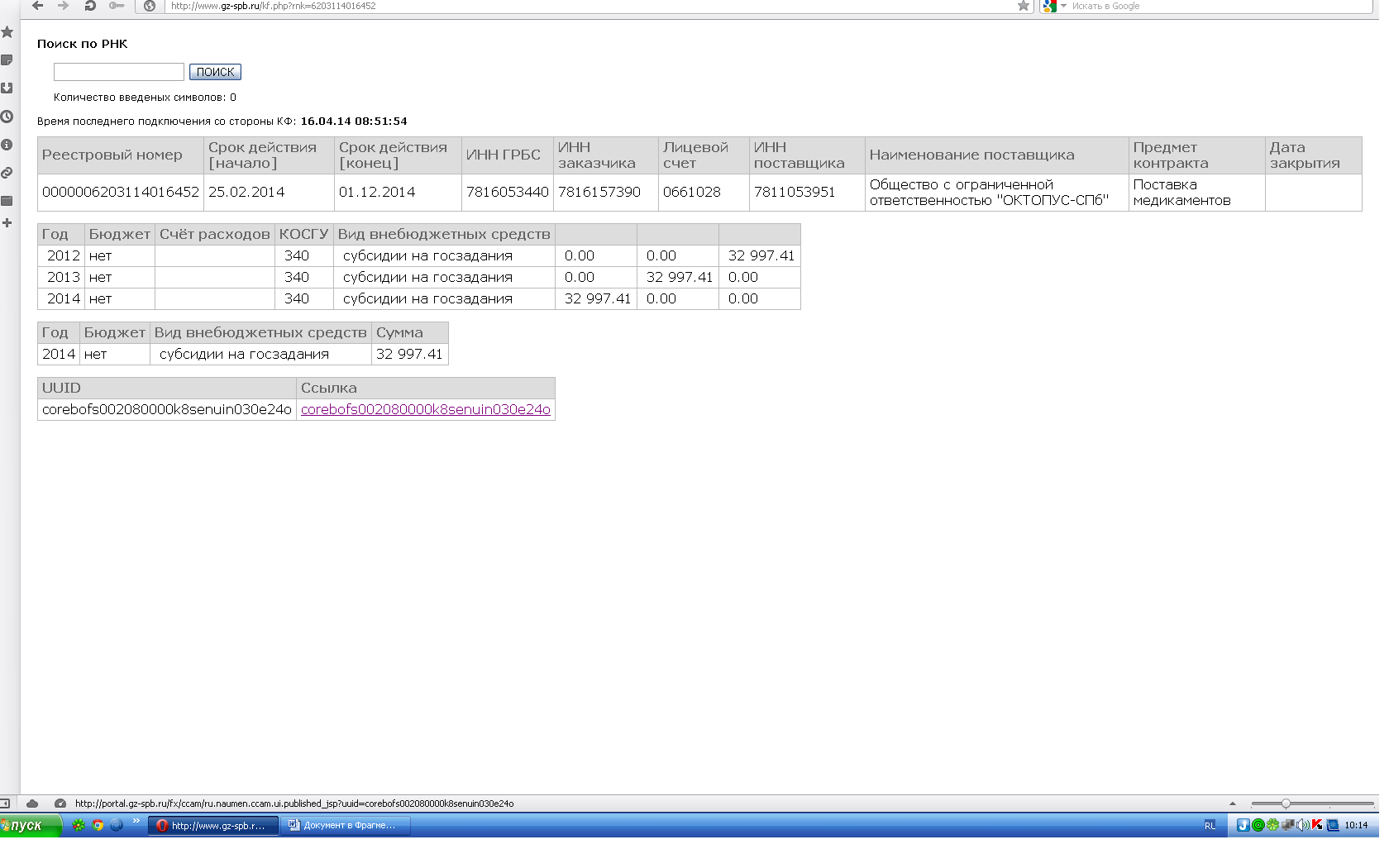Screen dimensions: 1389x868
Task: Click ИНН заказчика value 7816157390
Action: [606, 193]
